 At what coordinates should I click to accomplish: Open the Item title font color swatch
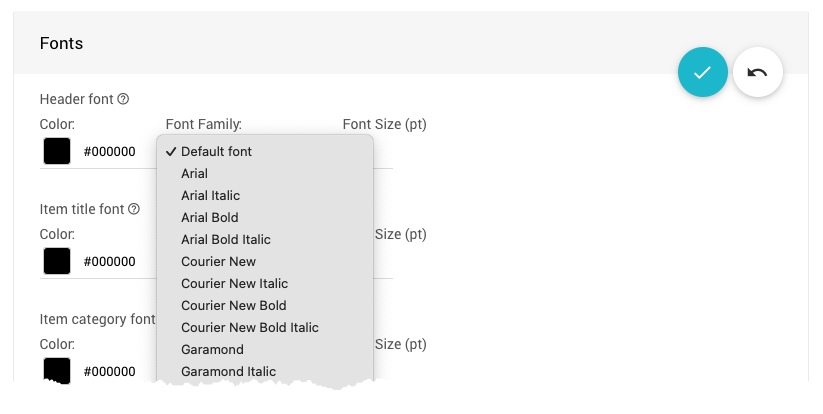tap(57, 262)
